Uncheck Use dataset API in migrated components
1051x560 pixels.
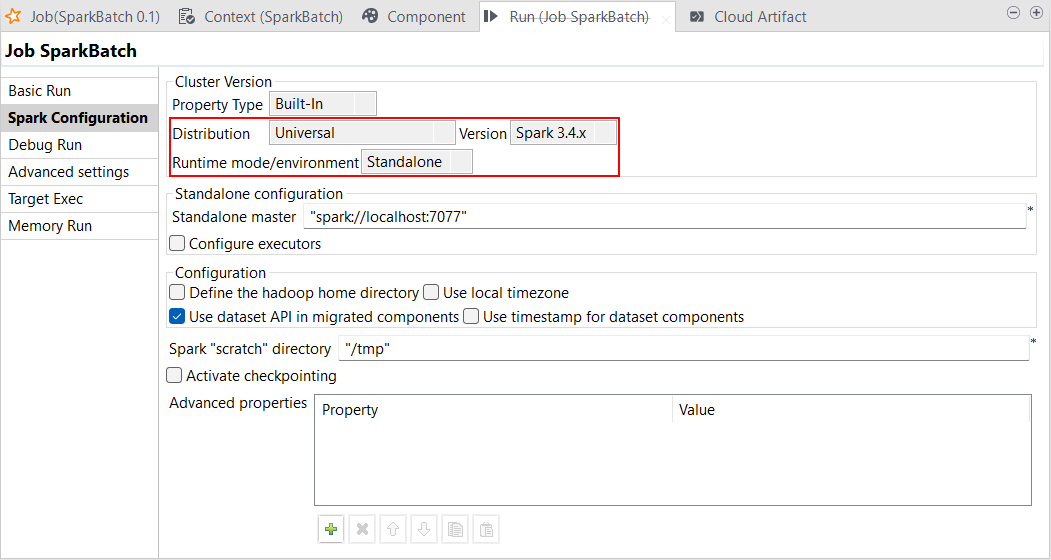(x=178, y=317)
